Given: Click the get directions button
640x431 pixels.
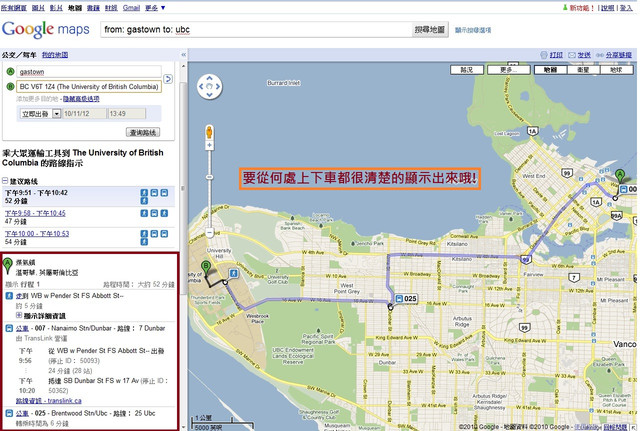Looking at the screenshot, I should pos(143,132).
